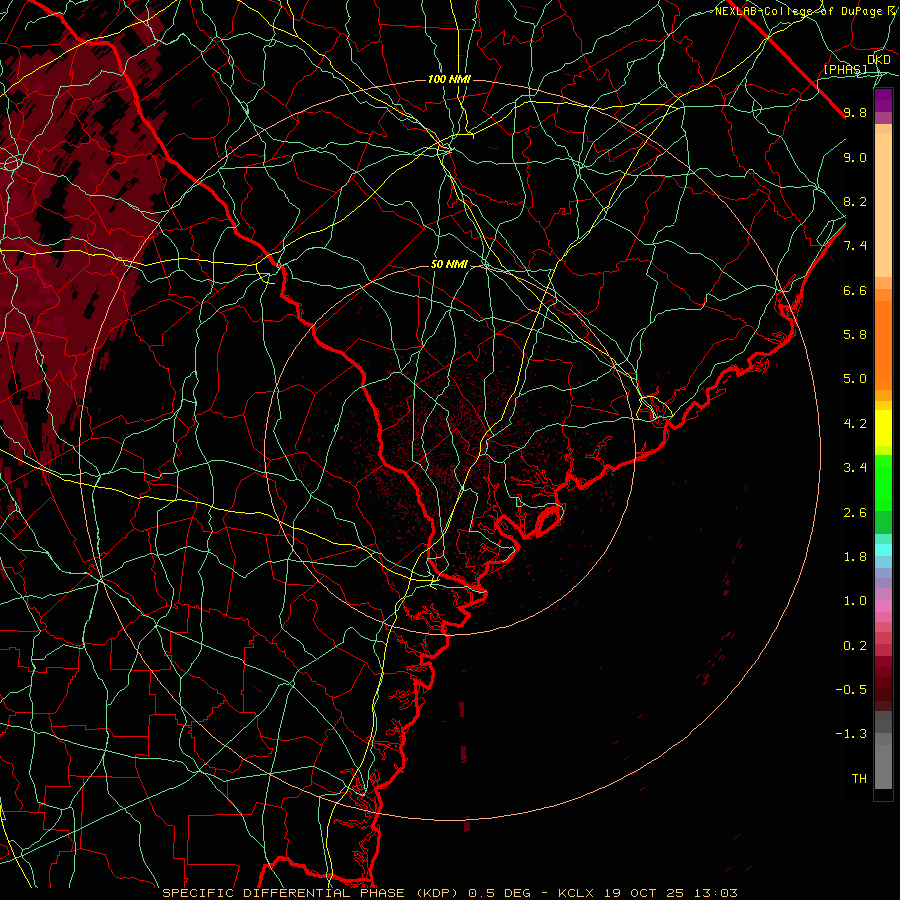Click the -0.5 value on the color scale
Image resolution: width=900 pixels, height=900 pixels.
(851, 690)
